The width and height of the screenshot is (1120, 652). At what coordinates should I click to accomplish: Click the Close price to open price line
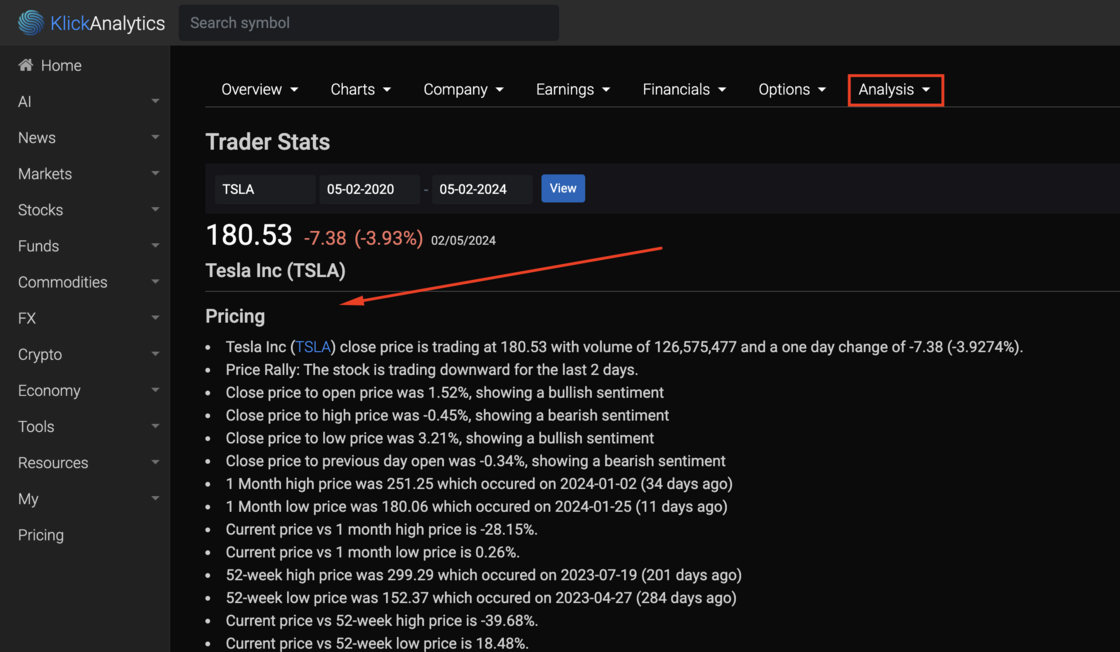444,393
